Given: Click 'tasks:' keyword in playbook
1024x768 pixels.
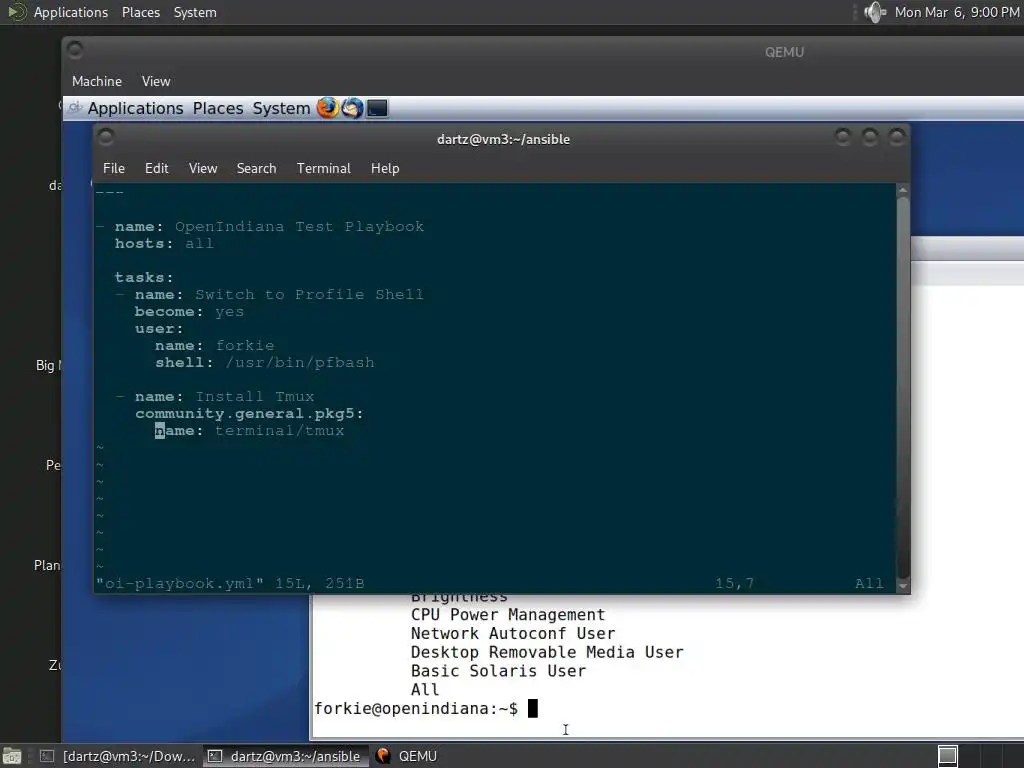Looking at the screenshot, I should pyautogui.click(x=144, y=278).
